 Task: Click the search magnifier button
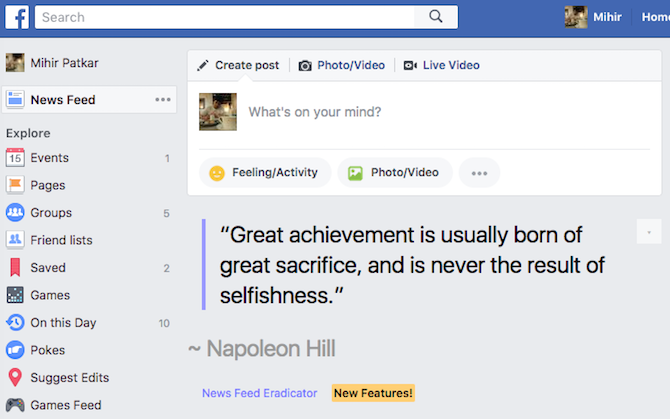coord(436,17)
